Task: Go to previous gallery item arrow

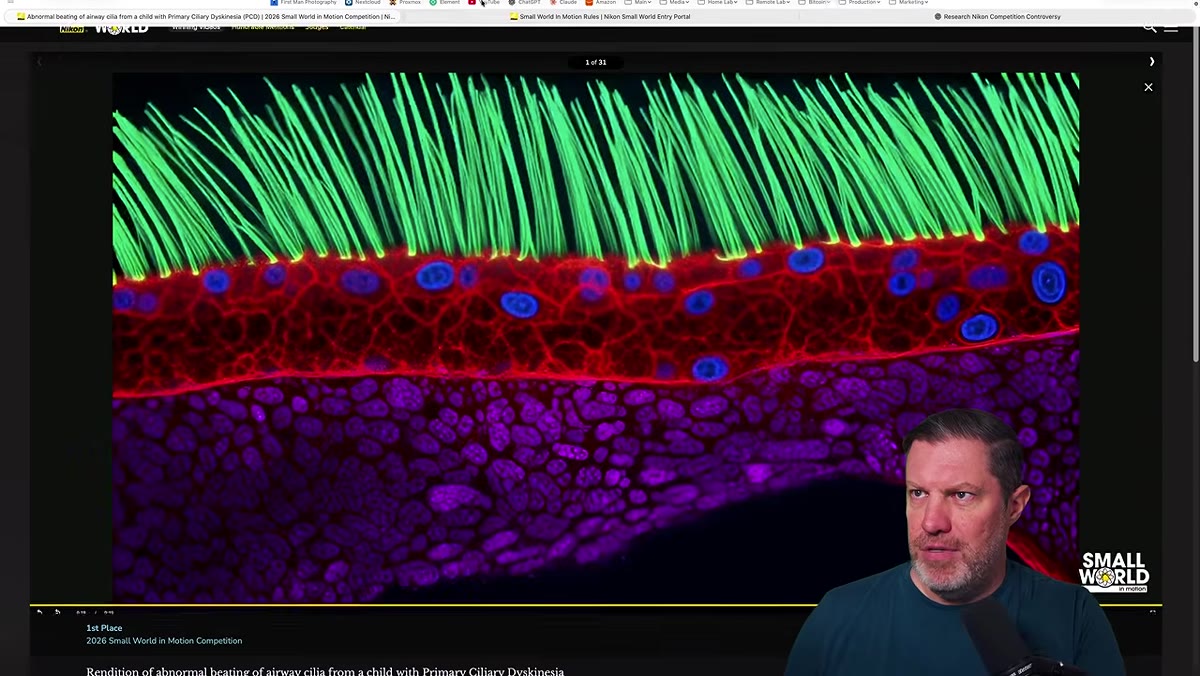Action: coord(39,62)
